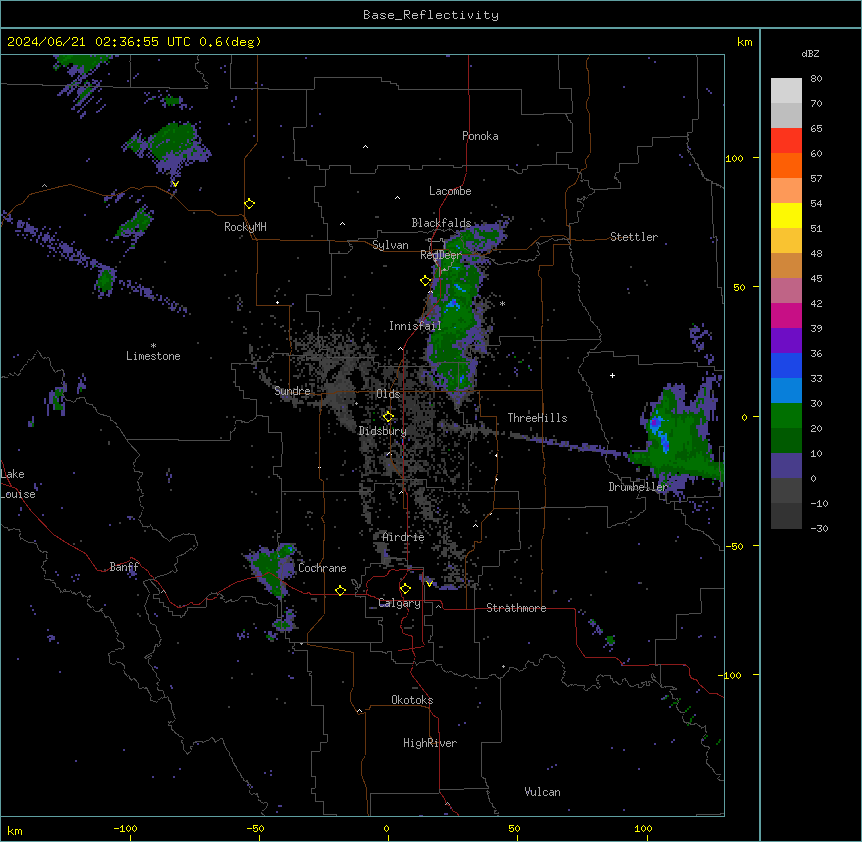The image size is (862, 842).
Task: Click the light gray 70-65 dBZ swatch
Action: (x=786, y=115)
